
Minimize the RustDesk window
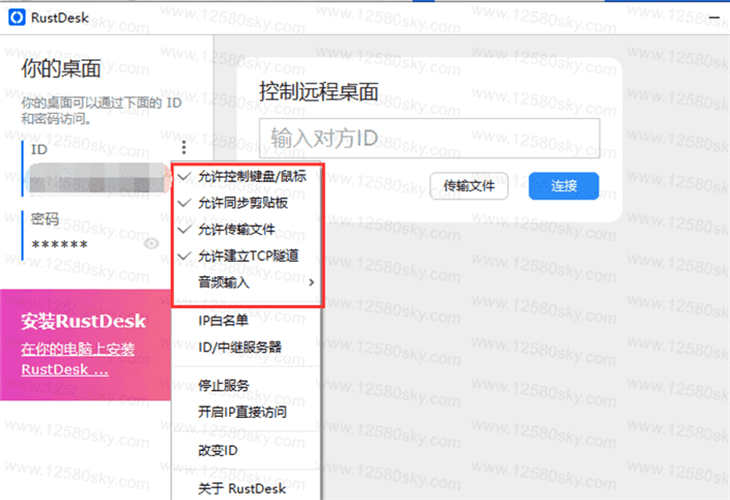pos(714,18)
